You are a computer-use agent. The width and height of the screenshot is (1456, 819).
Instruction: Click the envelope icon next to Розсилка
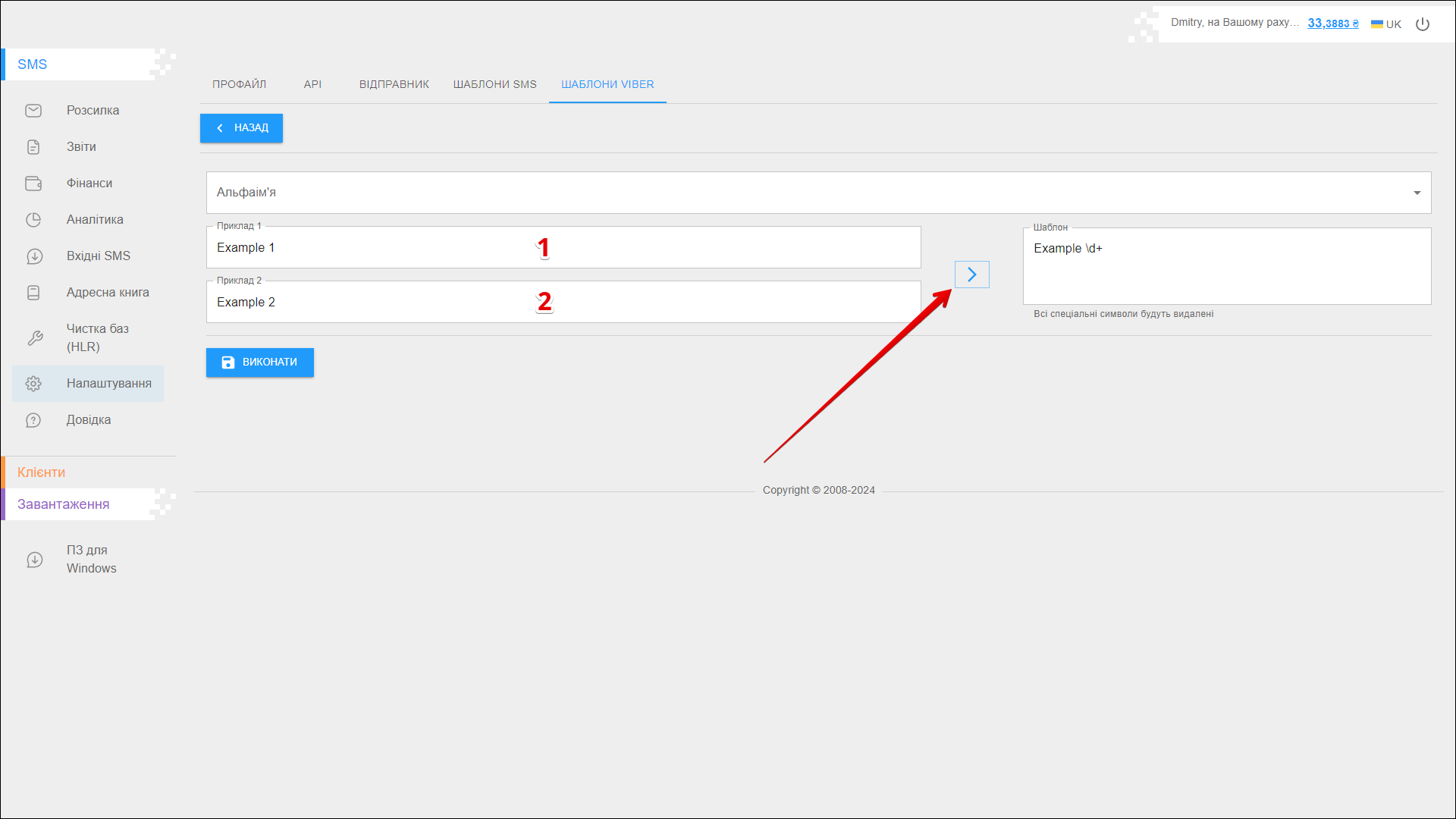coord(33,111)
